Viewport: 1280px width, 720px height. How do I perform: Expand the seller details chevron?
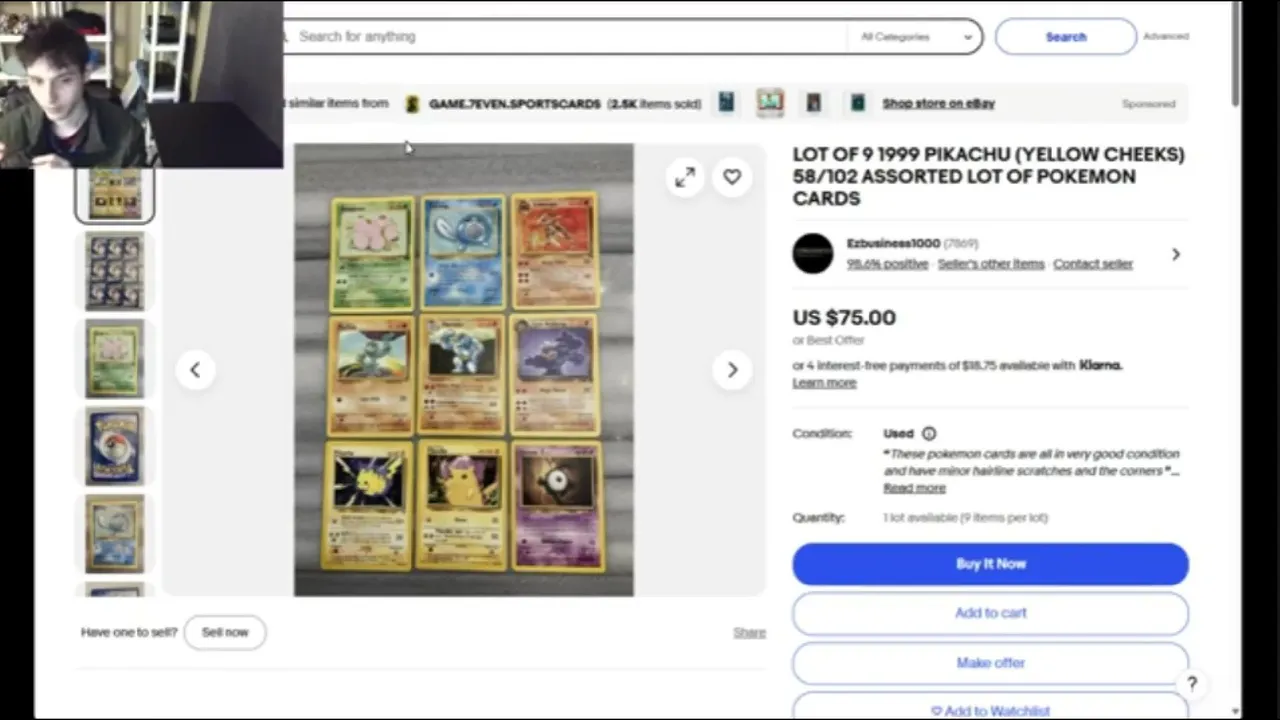[x=1176, y=254]
